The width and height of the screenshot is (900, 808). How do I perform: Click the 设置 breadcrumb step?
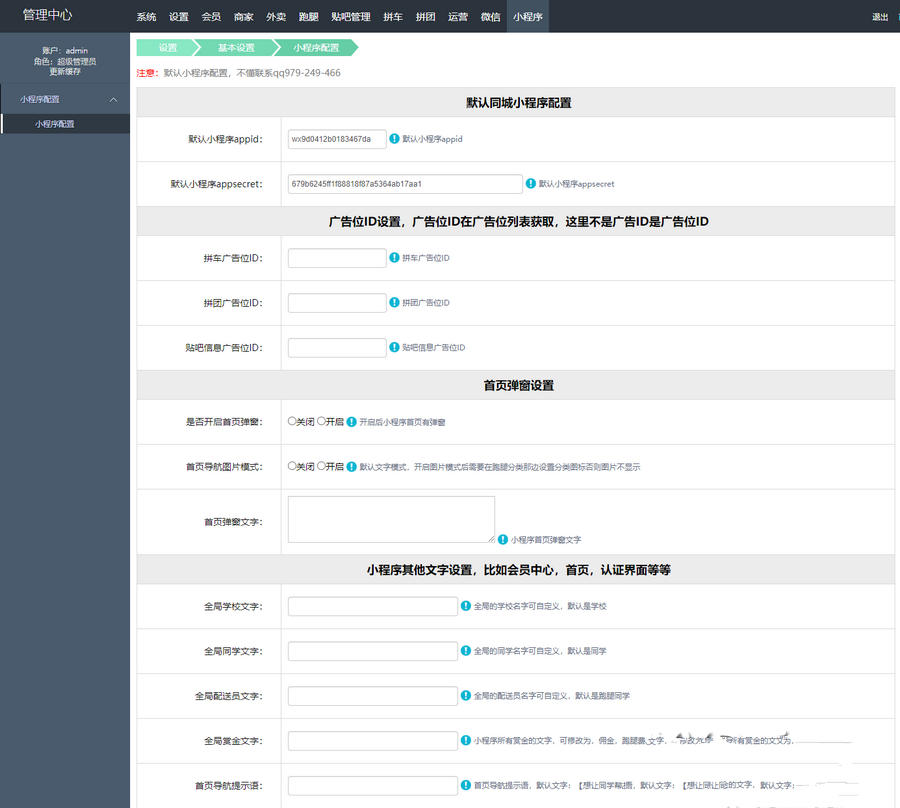[168, 48]
